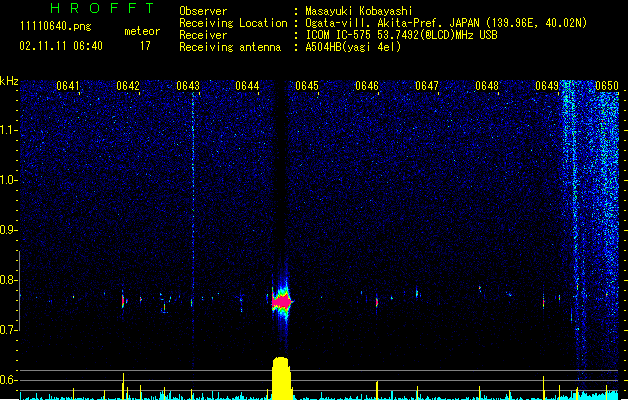This screenshot has width=629, height=400.
Task: Click the 0648 time marker
Action: (487, 86)
